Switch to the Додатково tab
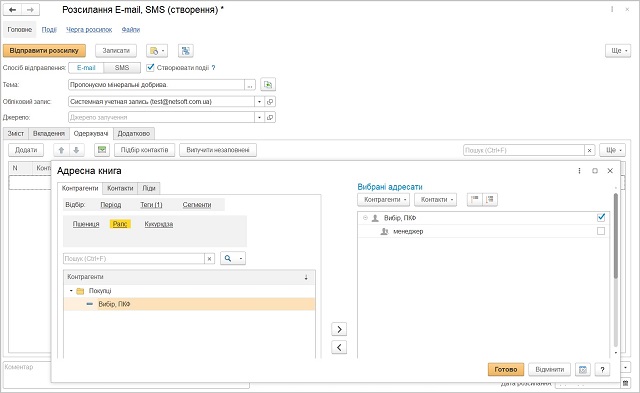 [x=133, y=133]
